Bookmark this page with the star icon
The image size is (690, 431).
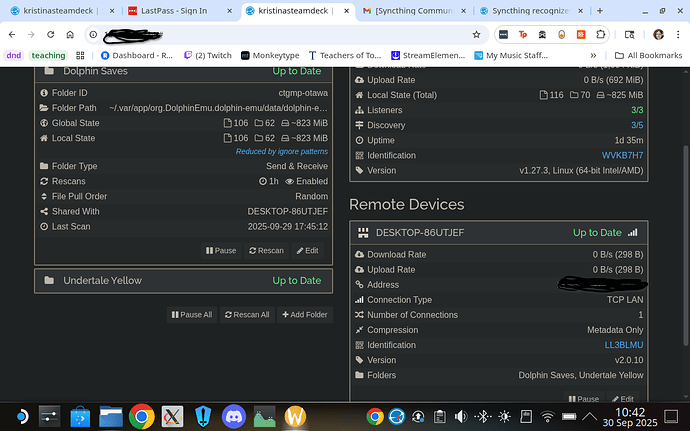coord(476,34)
